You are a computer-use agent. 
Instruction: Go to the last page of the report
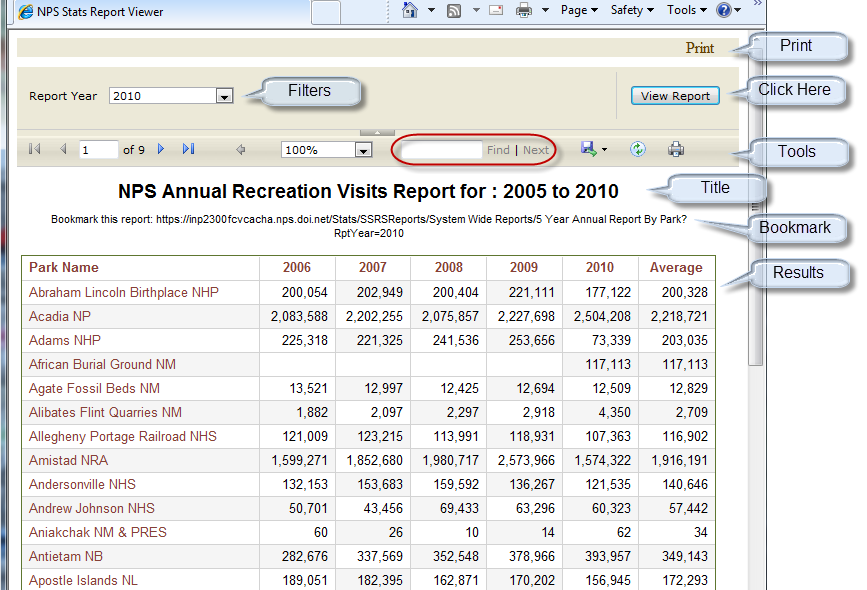pos(188,148)
